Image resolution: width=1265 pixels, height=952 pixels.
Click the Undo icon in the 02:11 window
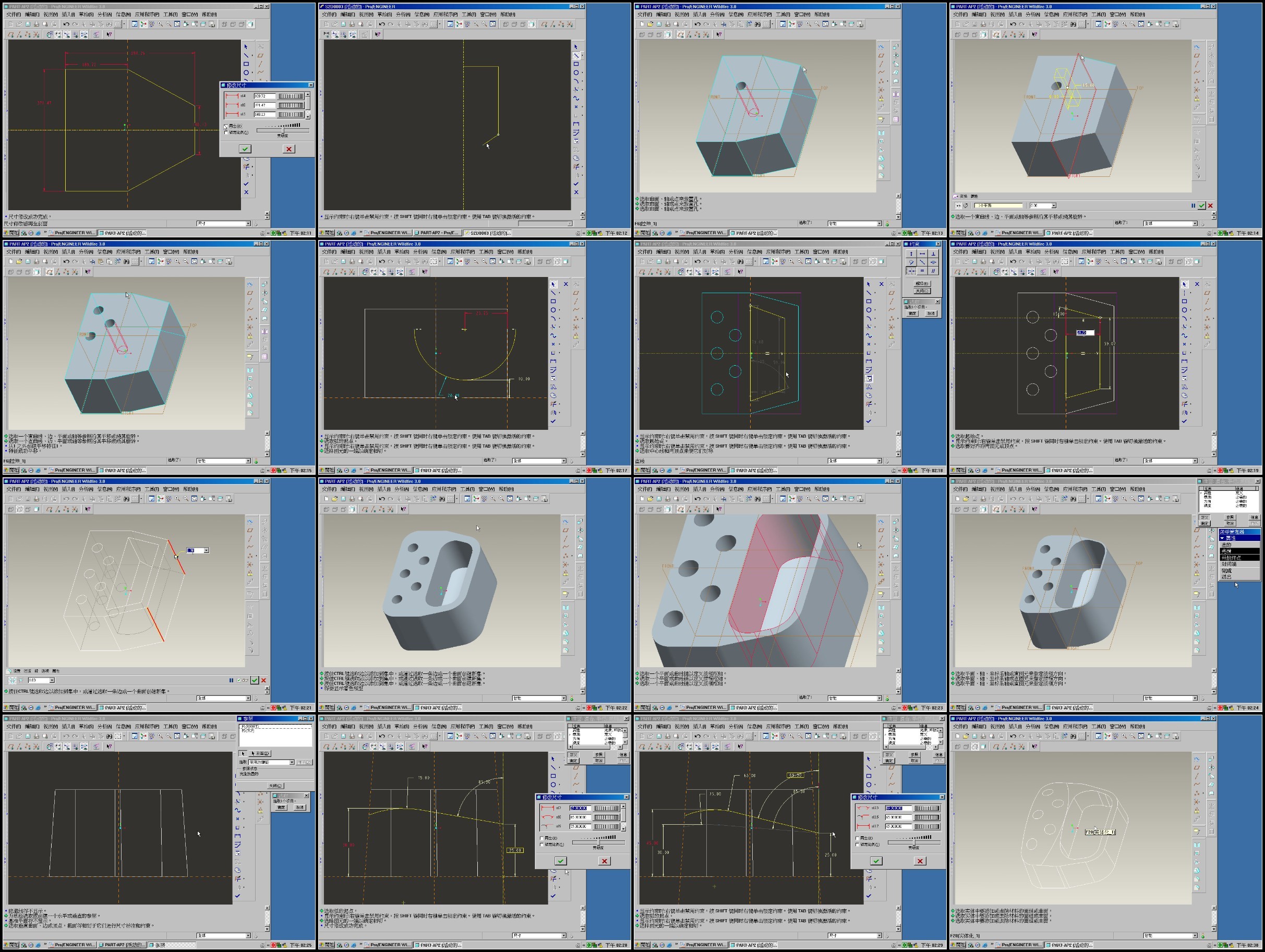click(x=66, y=24)
